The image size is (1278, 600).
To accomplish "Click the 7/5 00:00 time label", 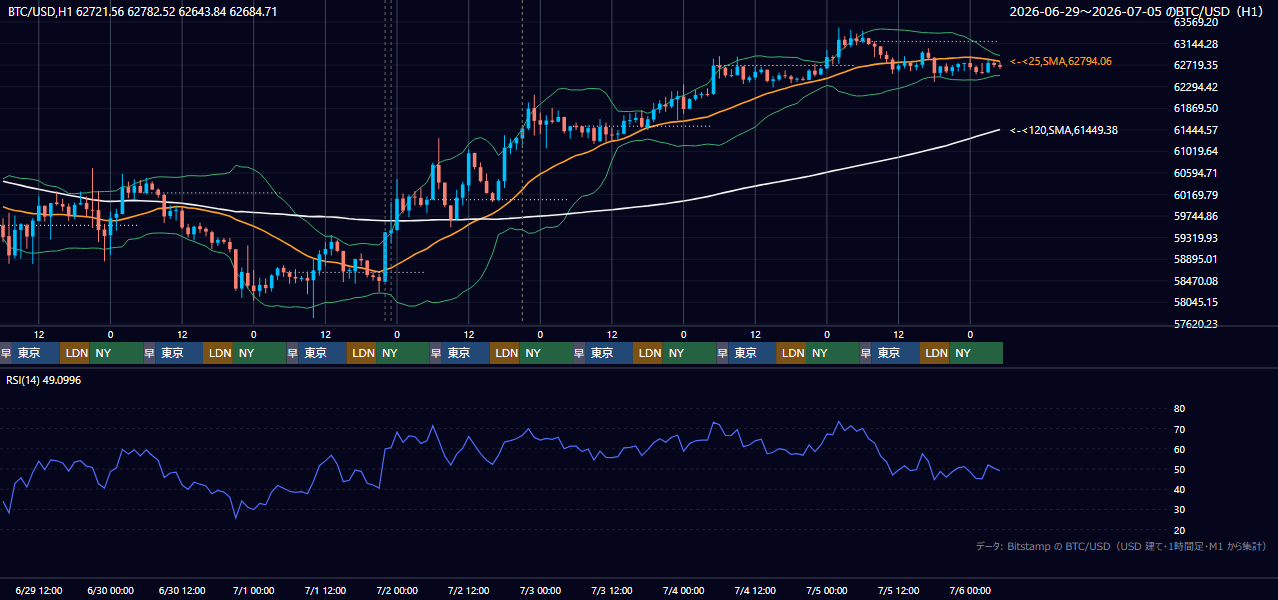I will point(827,591).
